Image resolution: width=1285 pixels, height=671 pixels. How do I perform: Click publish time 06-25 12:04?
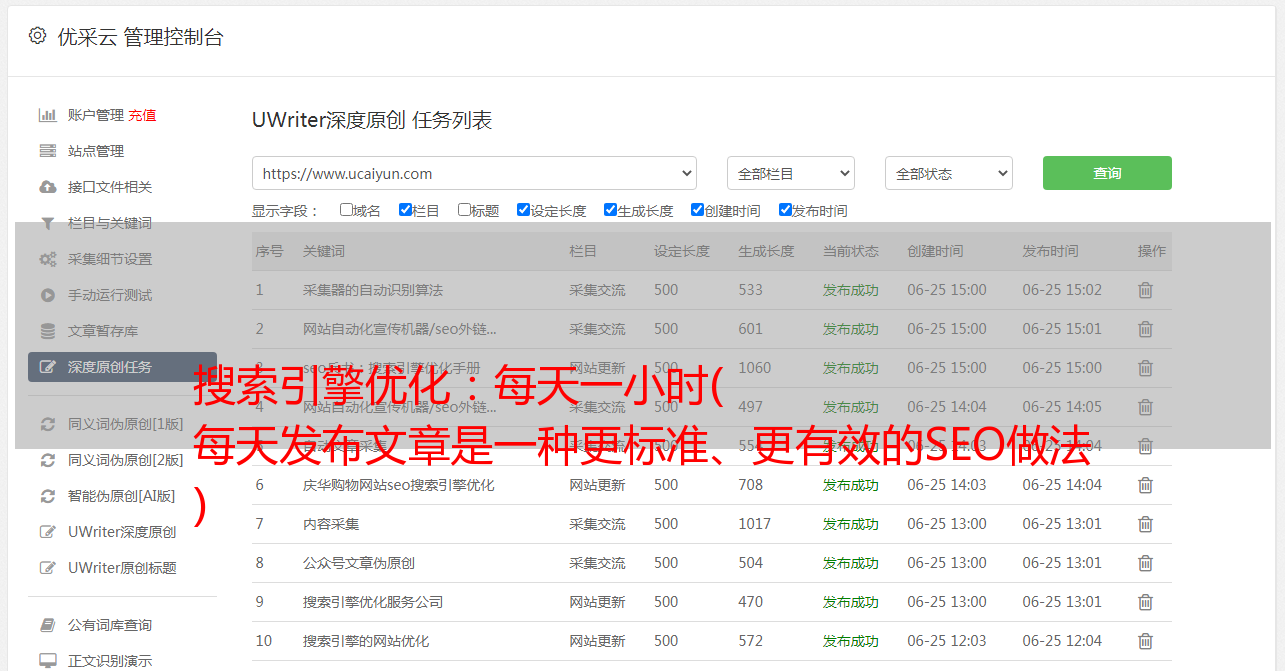[x=1062, y=641]
